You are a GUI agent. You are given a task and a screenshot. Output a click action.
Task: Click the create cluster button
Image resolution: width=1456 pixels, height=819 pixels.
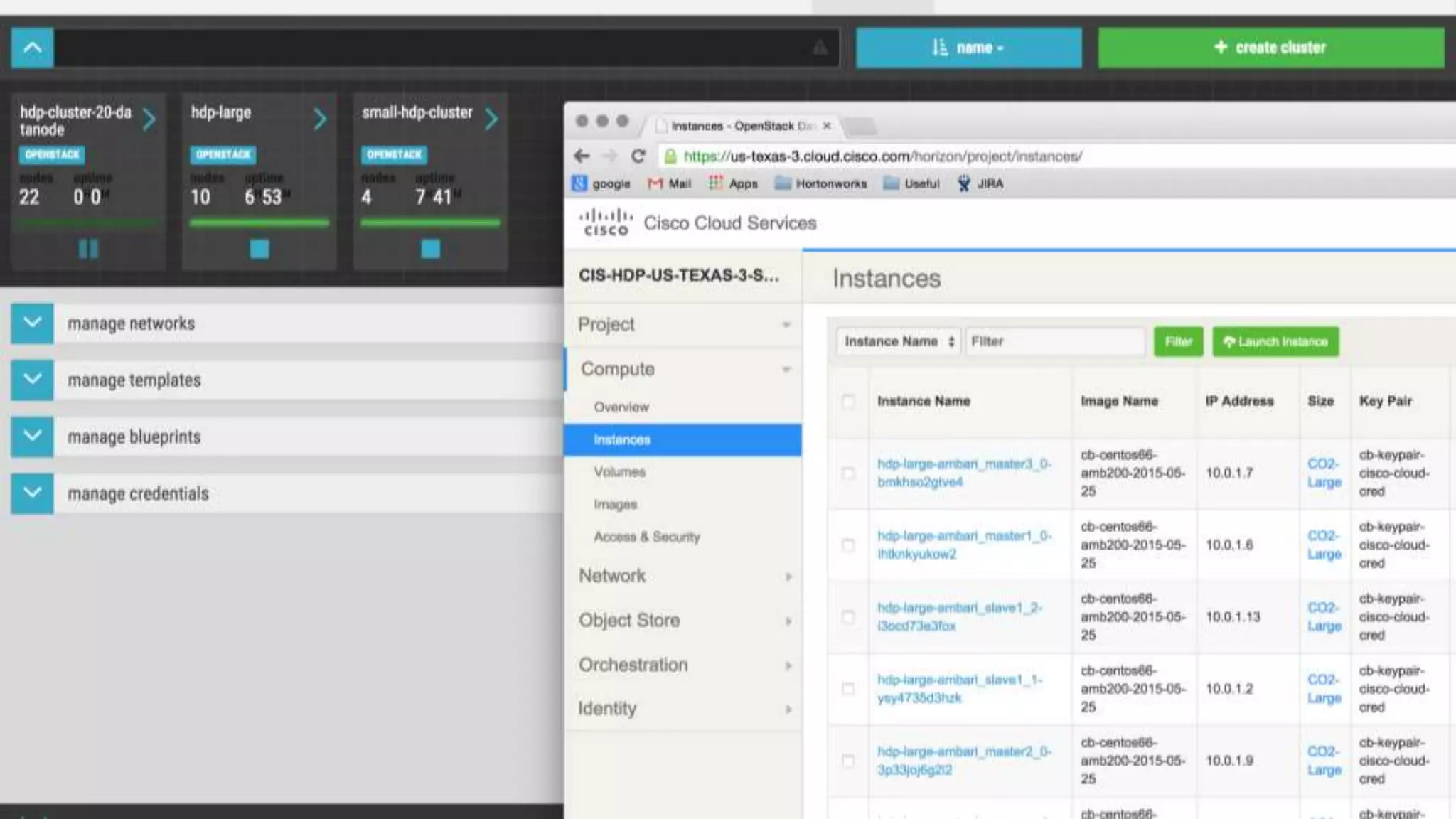1270,48
